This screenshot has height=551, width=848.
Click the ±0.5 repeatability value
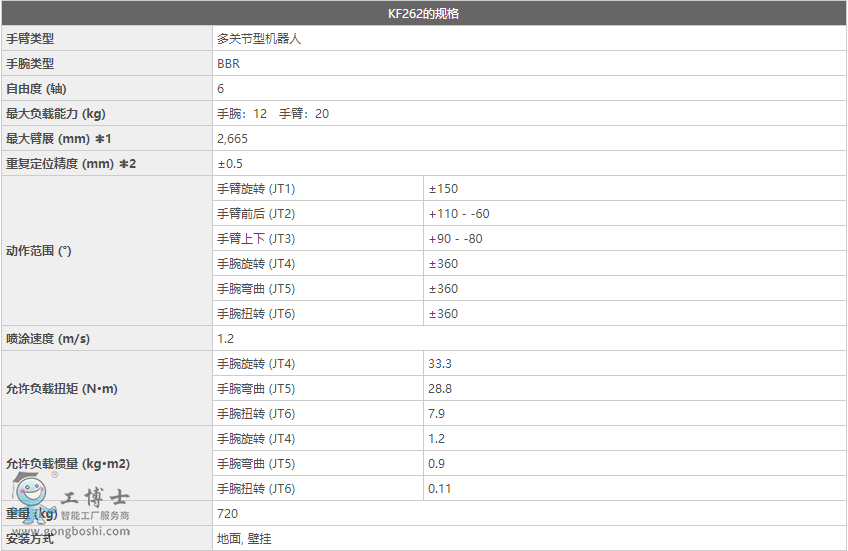click(x=230, y=164)
